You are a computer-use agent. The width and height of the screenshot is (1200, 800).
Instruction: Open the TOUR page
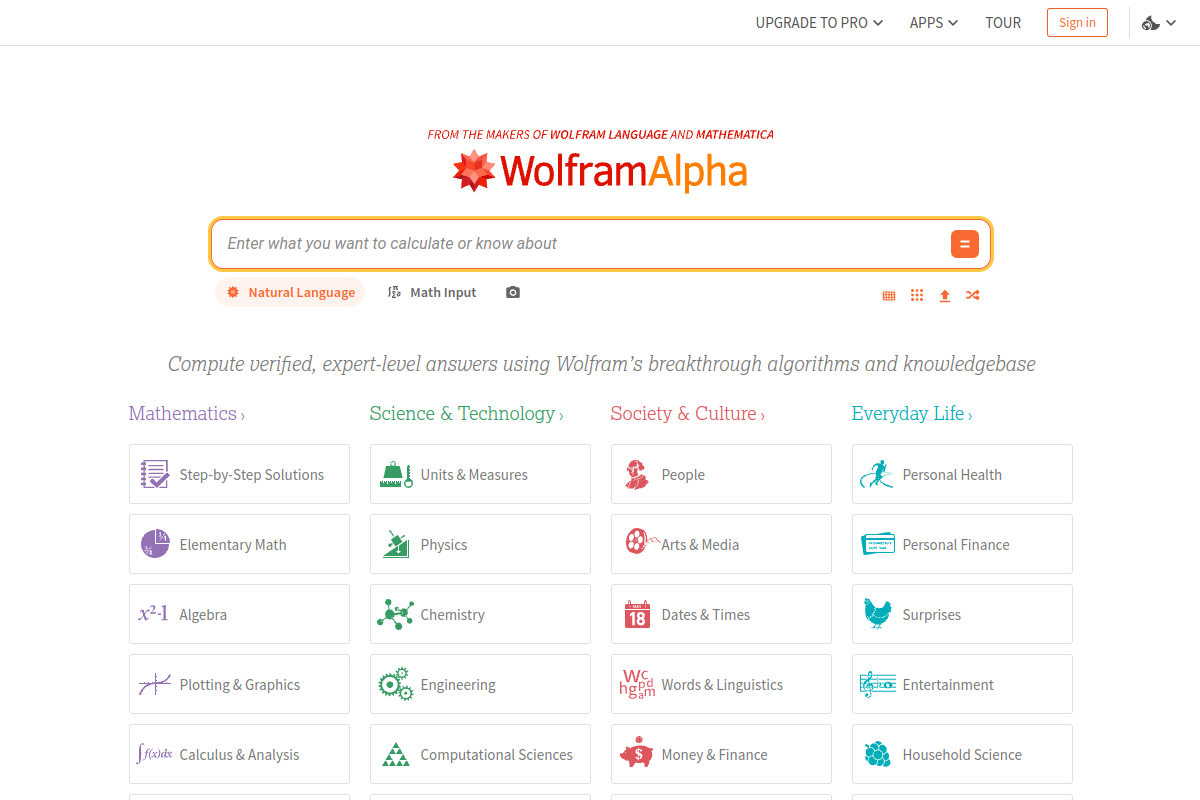click(1003, 22)
